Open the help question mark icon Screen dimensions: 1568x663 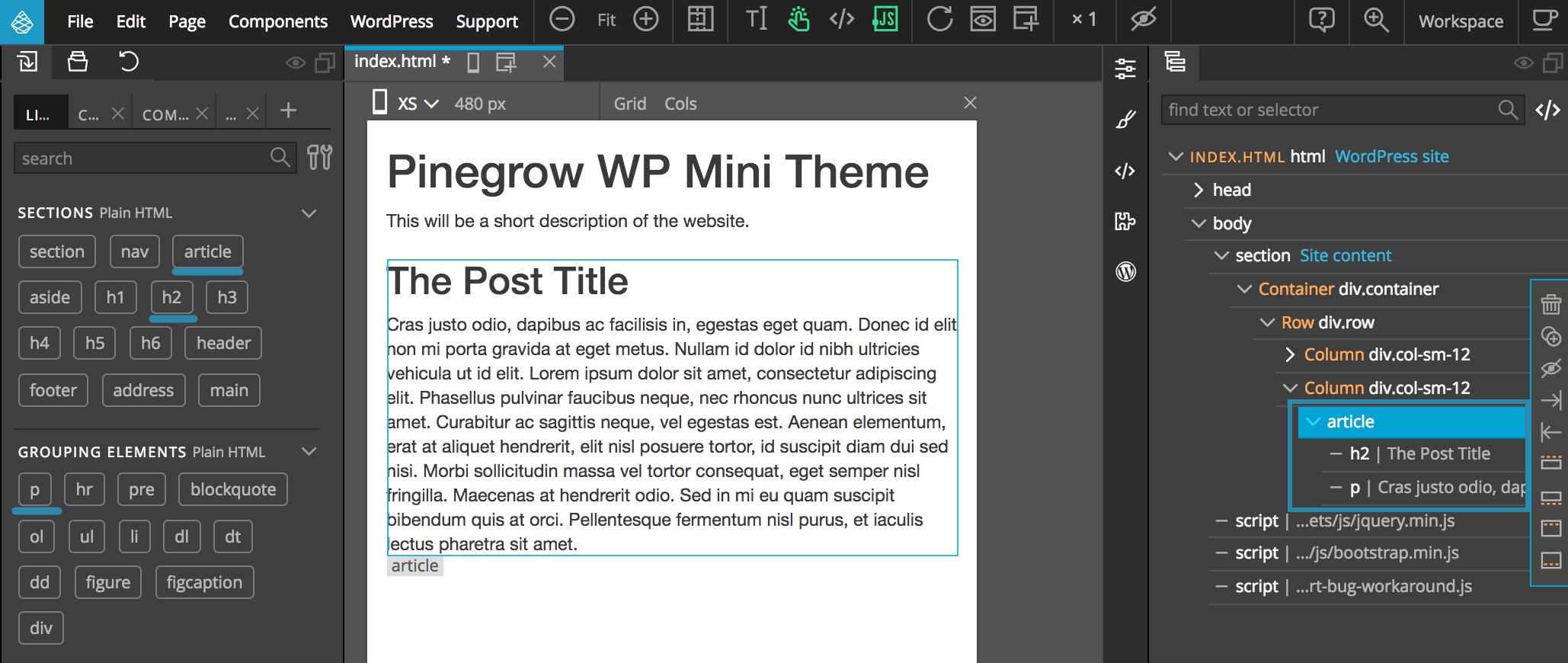(1322, 20)
